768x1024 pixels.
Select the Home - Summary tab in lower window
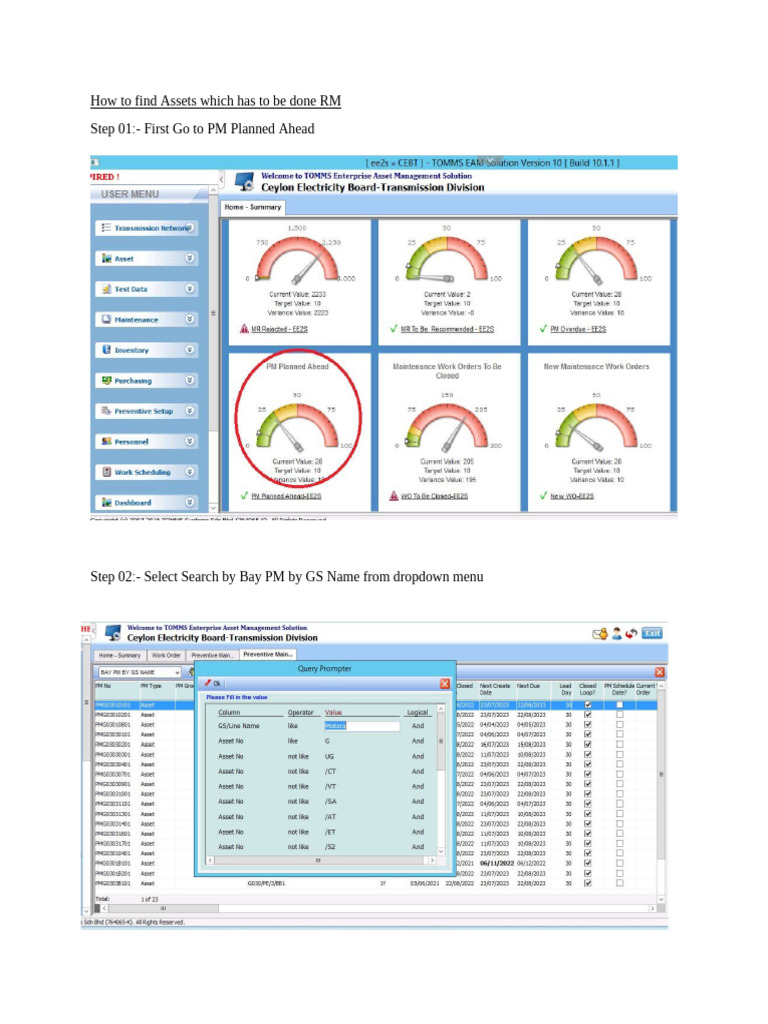120,655
